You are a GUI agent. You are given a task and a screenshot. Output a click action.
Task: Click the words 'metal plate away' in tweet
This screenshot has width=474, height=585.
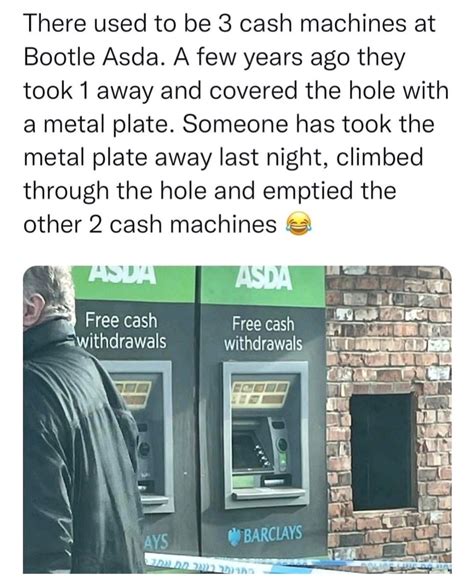click(x=118, y=157)
